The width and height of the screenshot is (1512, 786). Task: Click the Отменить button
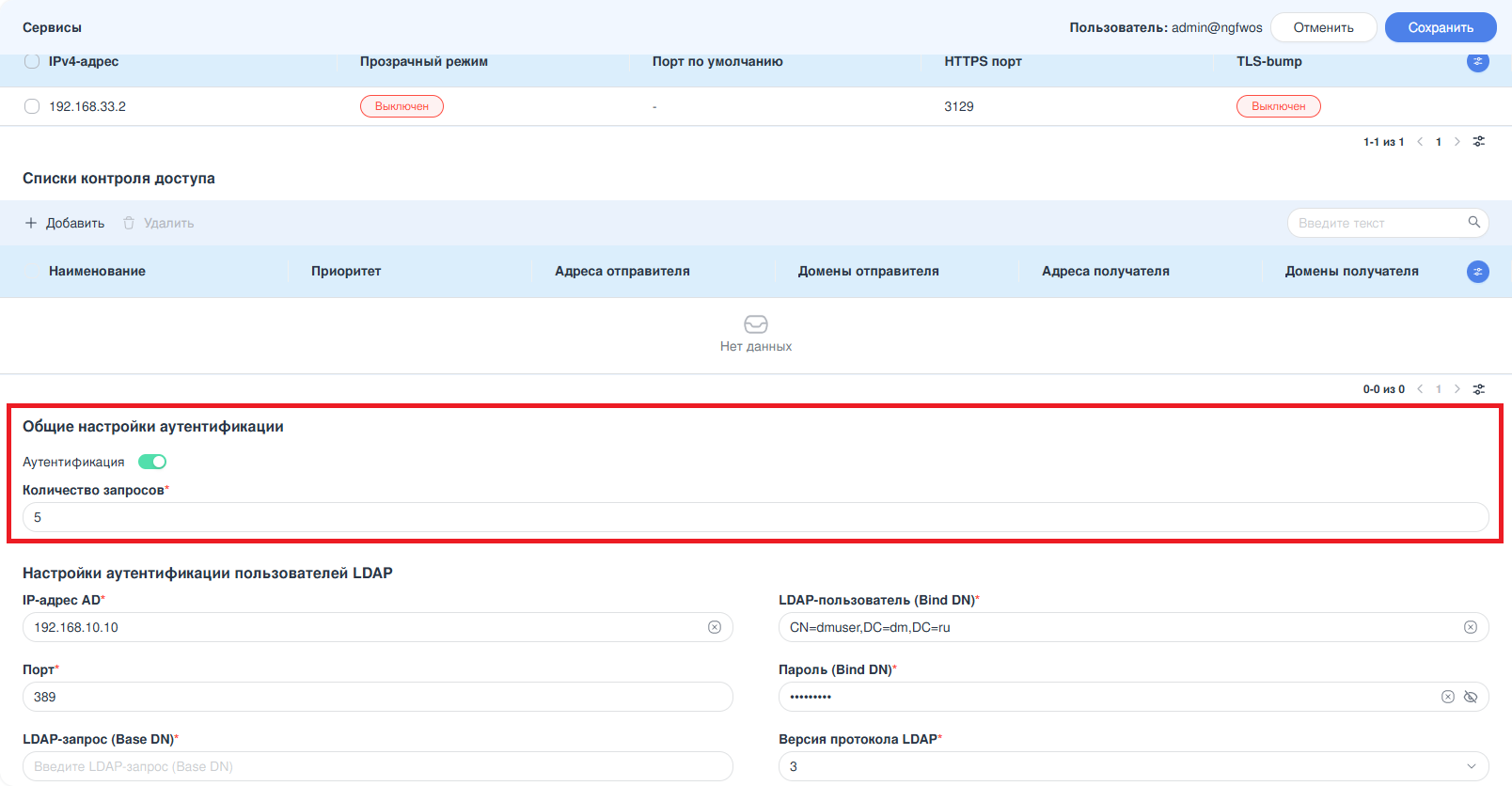point(1323,27)
